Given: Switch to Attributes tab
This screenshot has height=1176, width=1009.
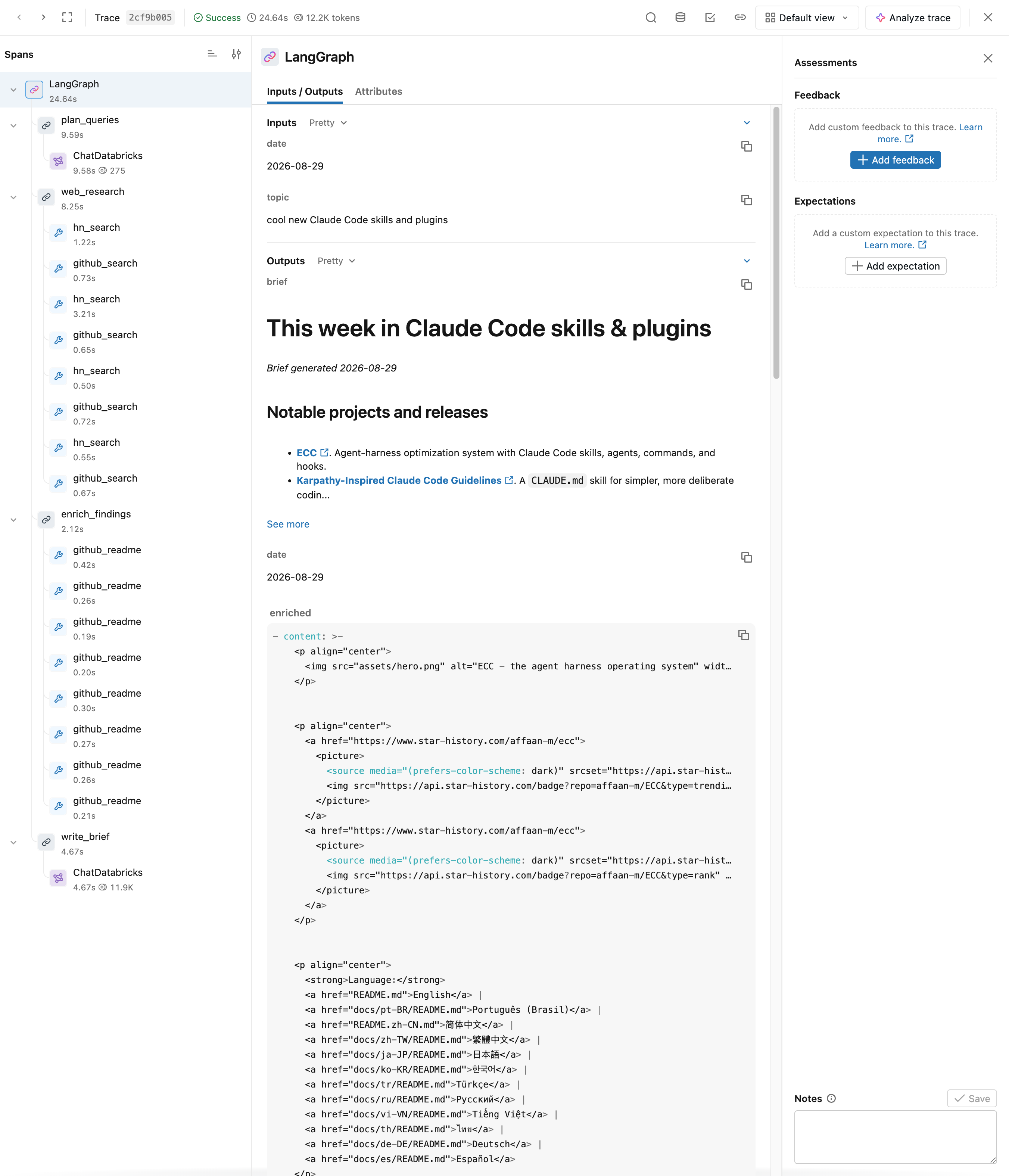Looking at the screenshot, I should pos(379,91).
